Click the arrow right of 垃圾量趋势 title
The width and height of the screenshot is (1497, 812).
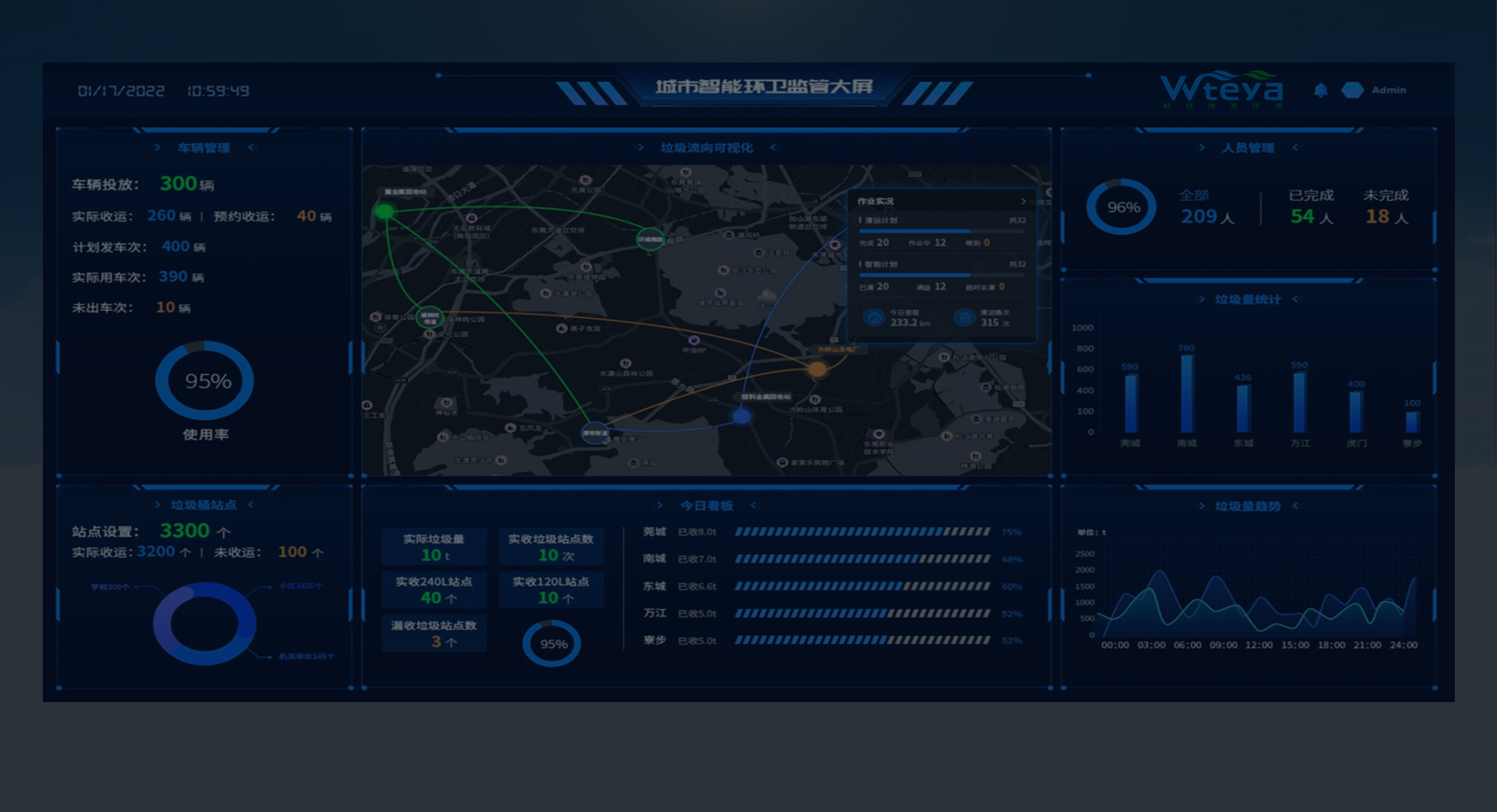[x=1295, y=507]
